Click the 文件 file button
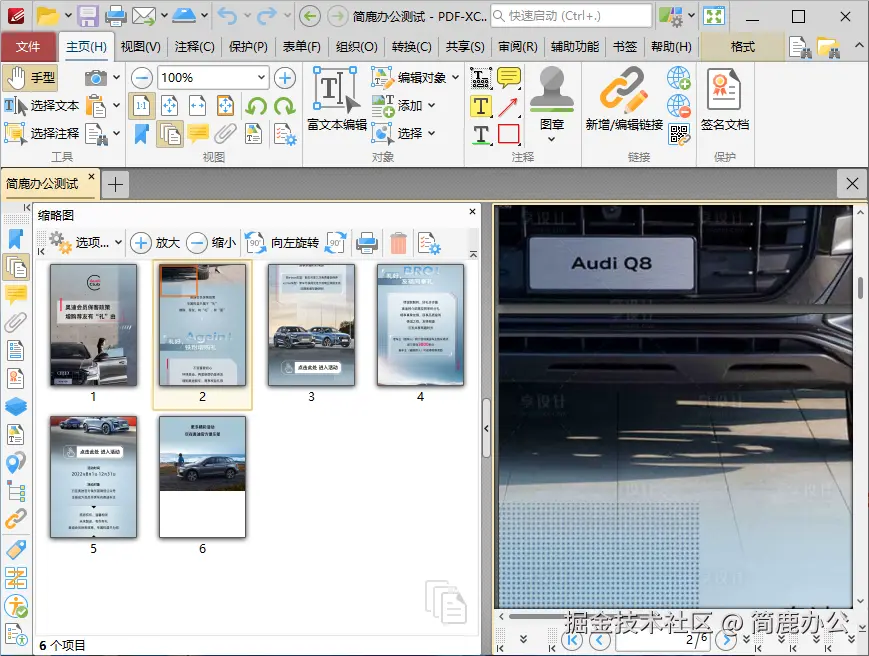The width and height of the screenshot is (869, 656). 28,47
